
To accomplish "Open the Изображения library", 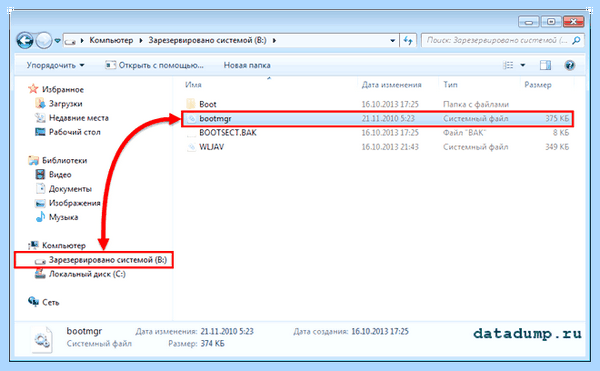I will tap(75, 203).
